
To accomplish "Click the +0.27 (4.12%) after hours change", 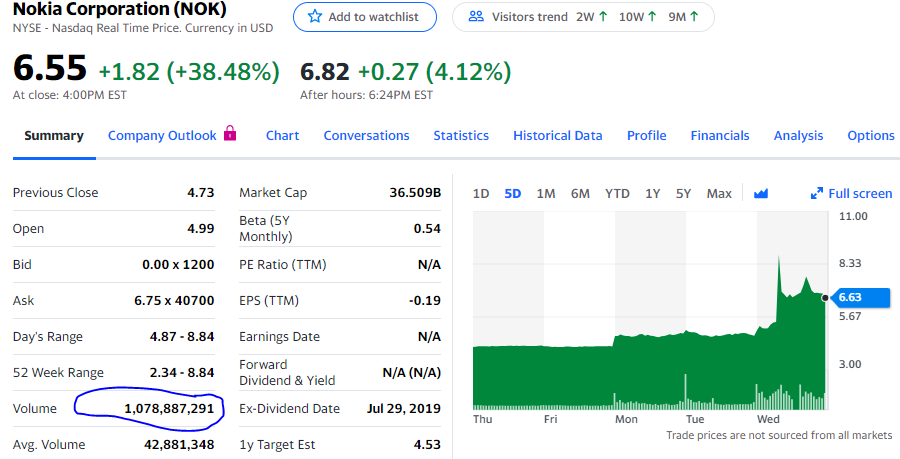I will (x=435, y=72).
